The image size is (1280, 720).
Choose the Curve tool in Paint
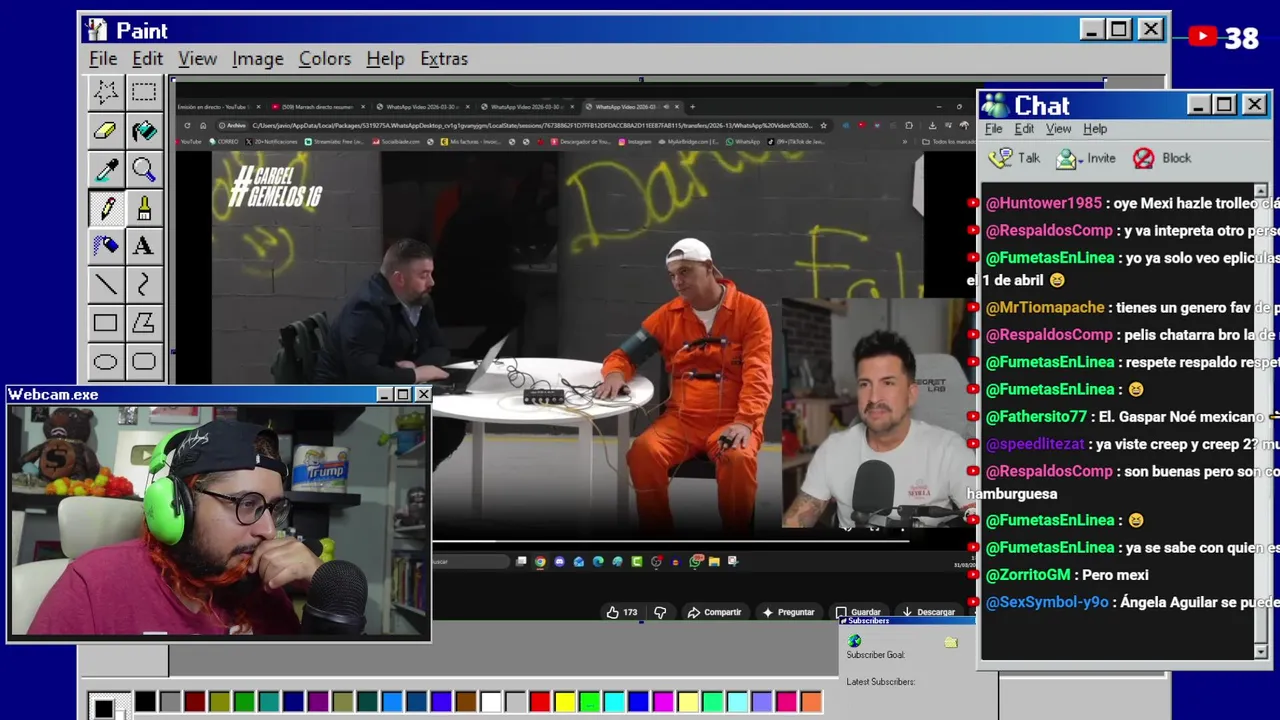click(x=144, y=285)
